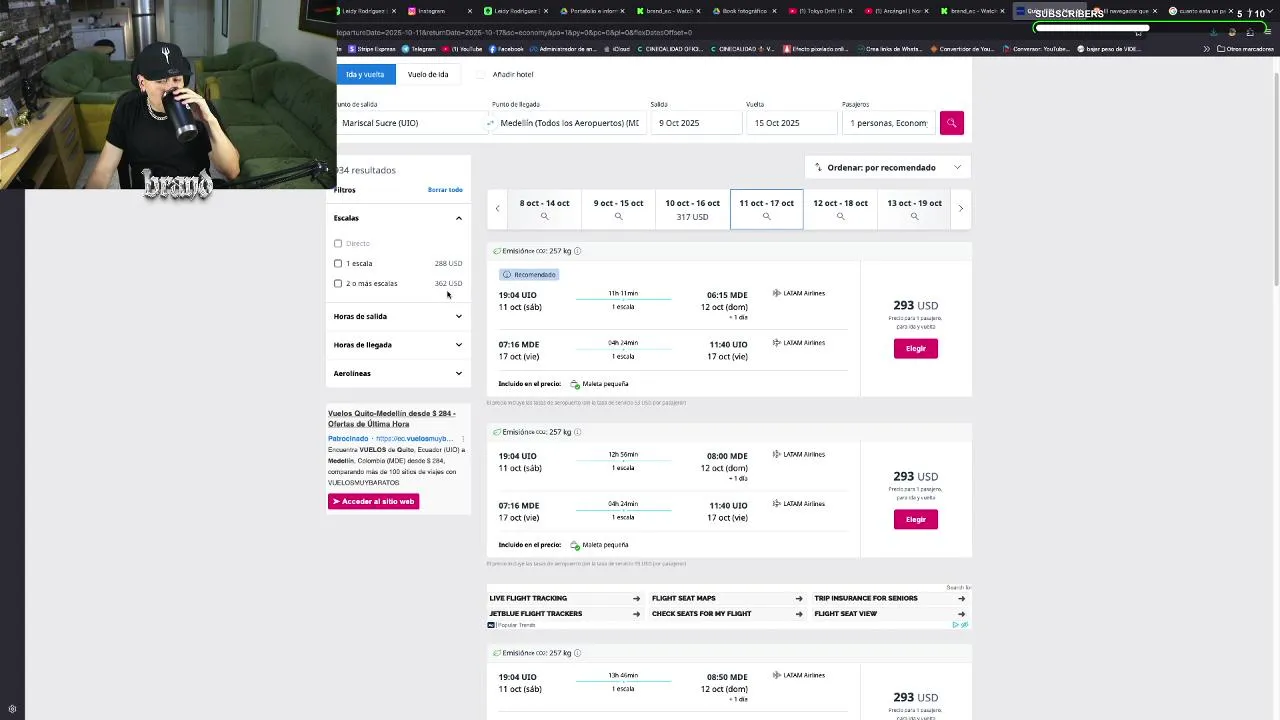Swap departure and arrival airports
Screen dimensions: 1280x720
pos(490,123)
